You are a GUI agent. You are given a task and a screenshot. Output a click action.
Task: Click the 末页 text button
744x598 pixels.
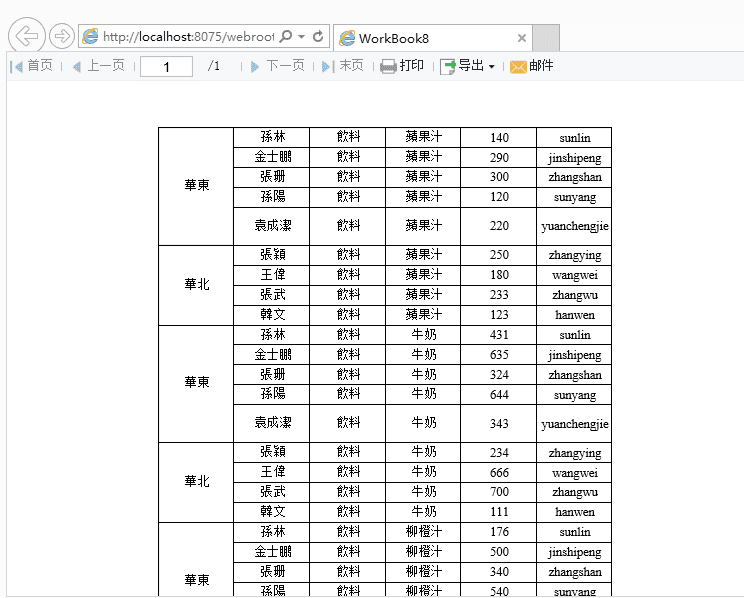tap(352, 65)
